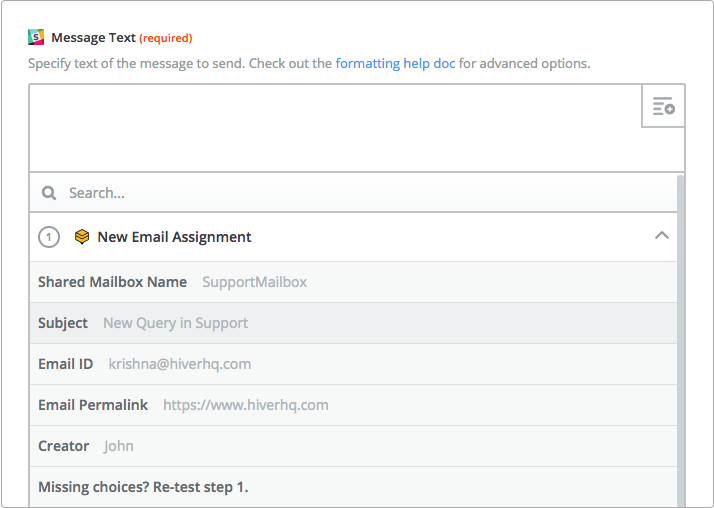Collapse the New Email Assignment section chevron

pyautogui.click(x=662, y=235)
